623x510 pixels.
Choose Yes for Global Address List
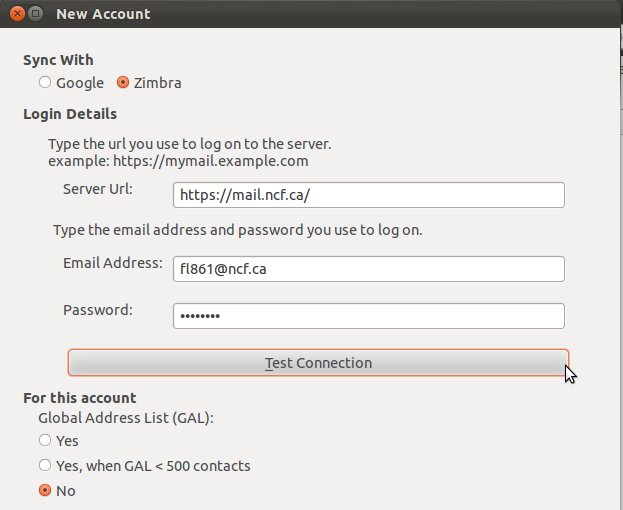coord(45,440)
